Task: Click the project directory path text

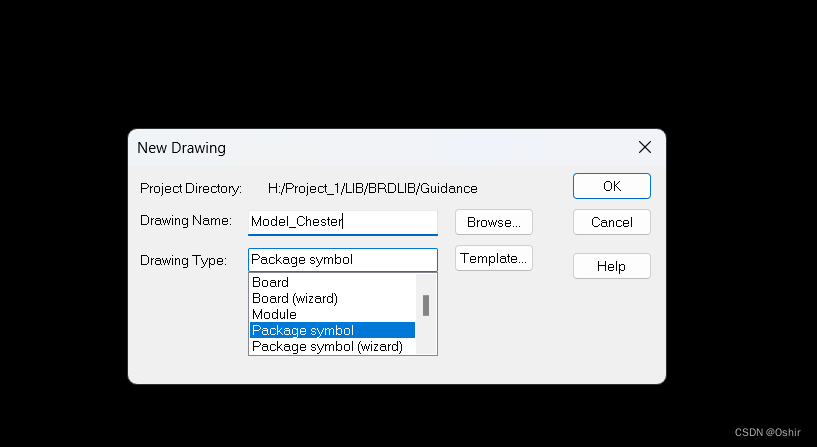Action: (372, 187)
